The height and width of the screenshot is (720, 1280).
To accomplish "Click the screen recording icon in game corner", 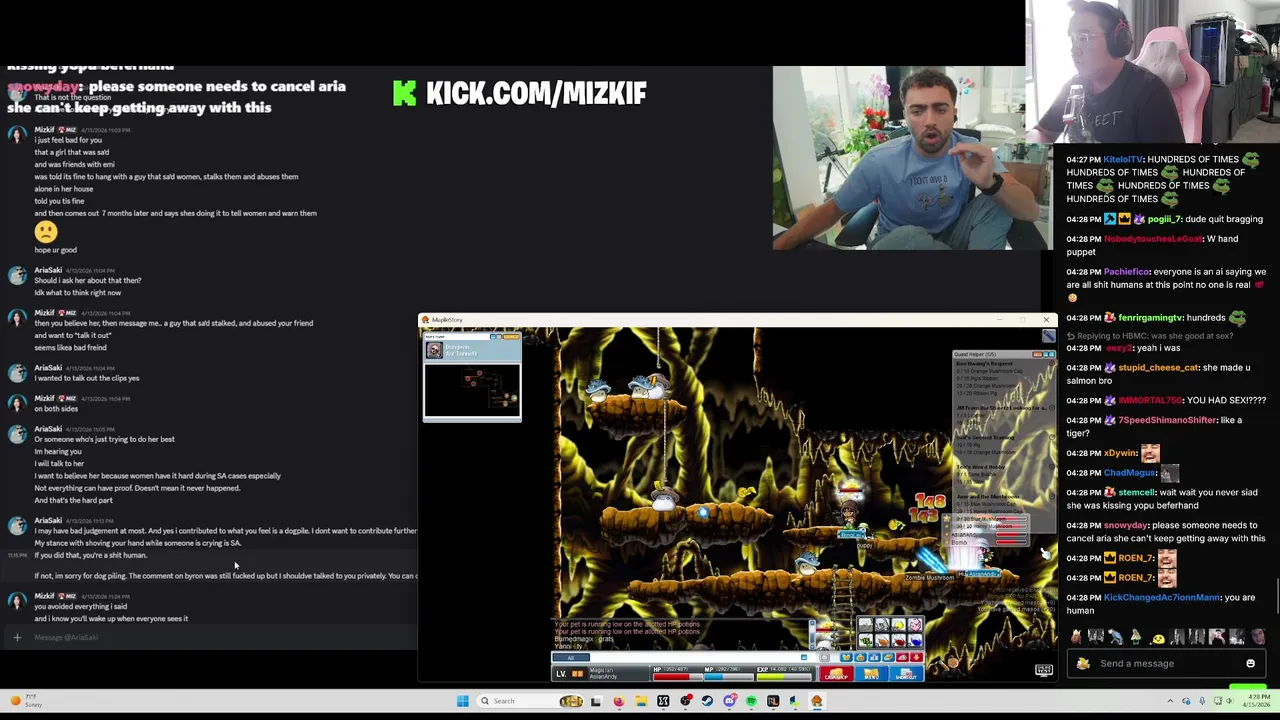I will click(x=1043, y=670).
